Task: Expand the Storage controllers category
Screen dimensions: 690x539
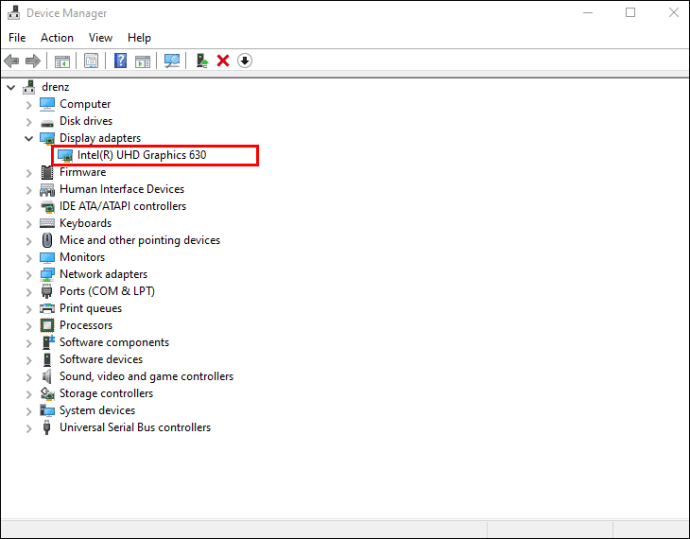Action: pos(29,394)
